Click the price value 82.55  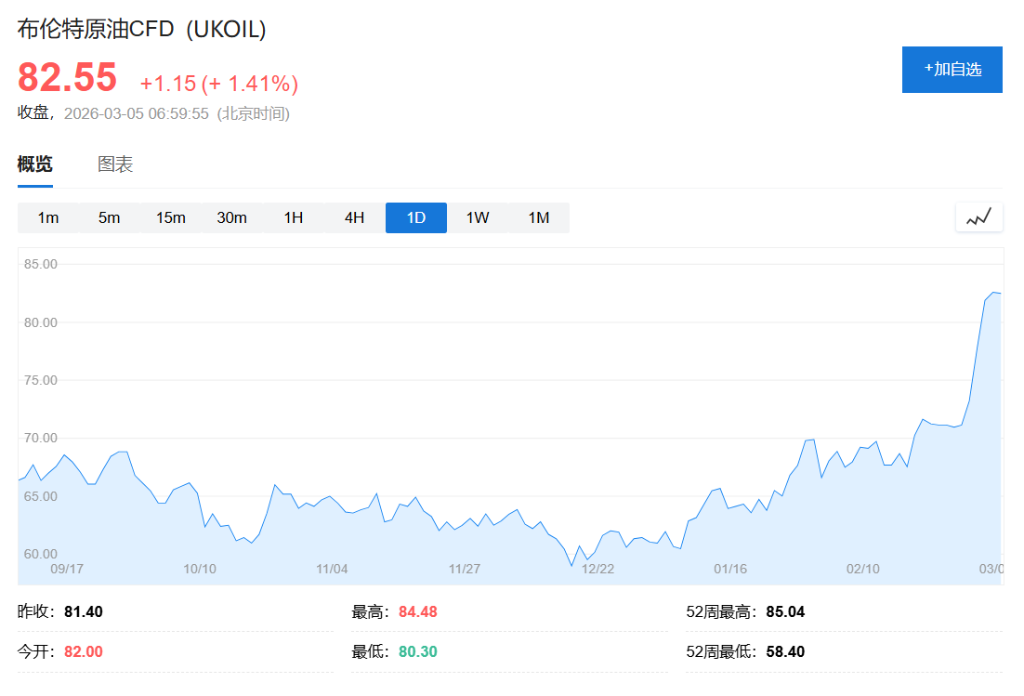point(65,76)
